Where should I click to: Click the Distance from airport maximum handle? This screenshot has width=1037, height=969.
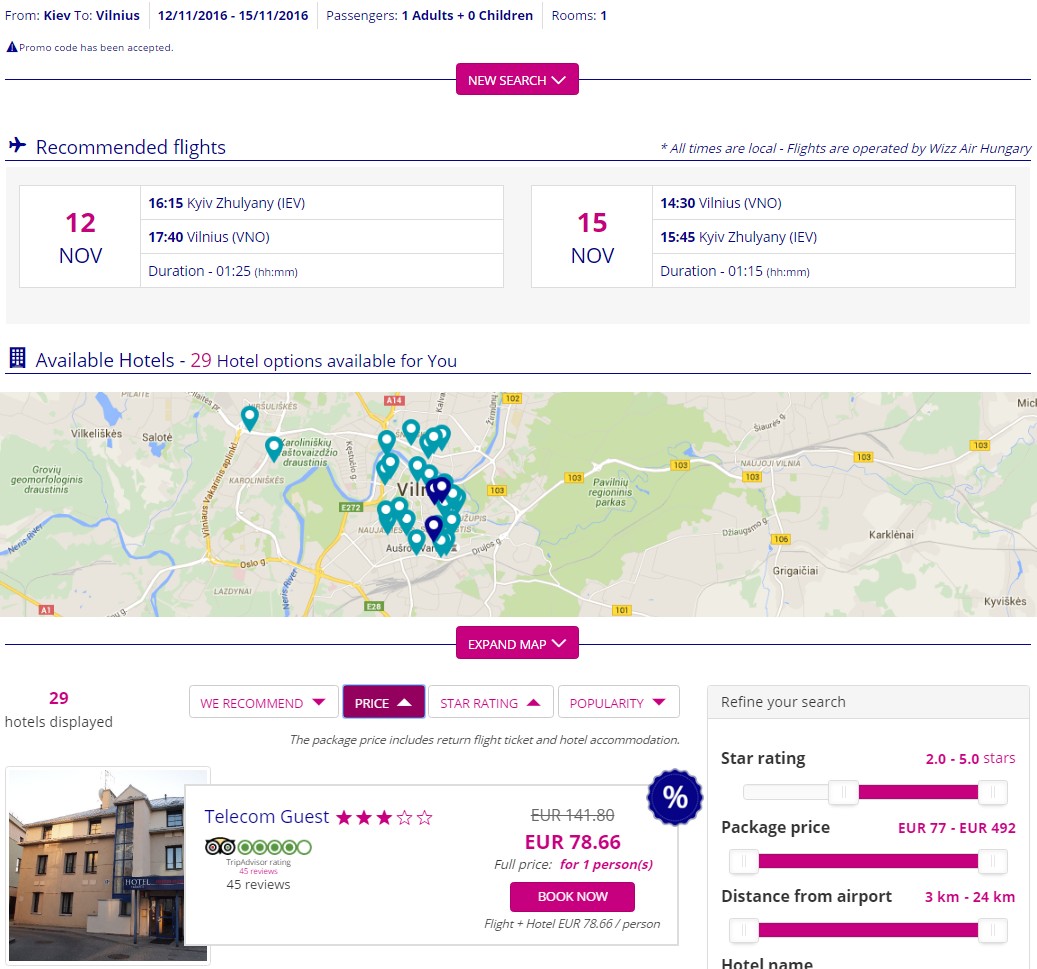(992, 930)
